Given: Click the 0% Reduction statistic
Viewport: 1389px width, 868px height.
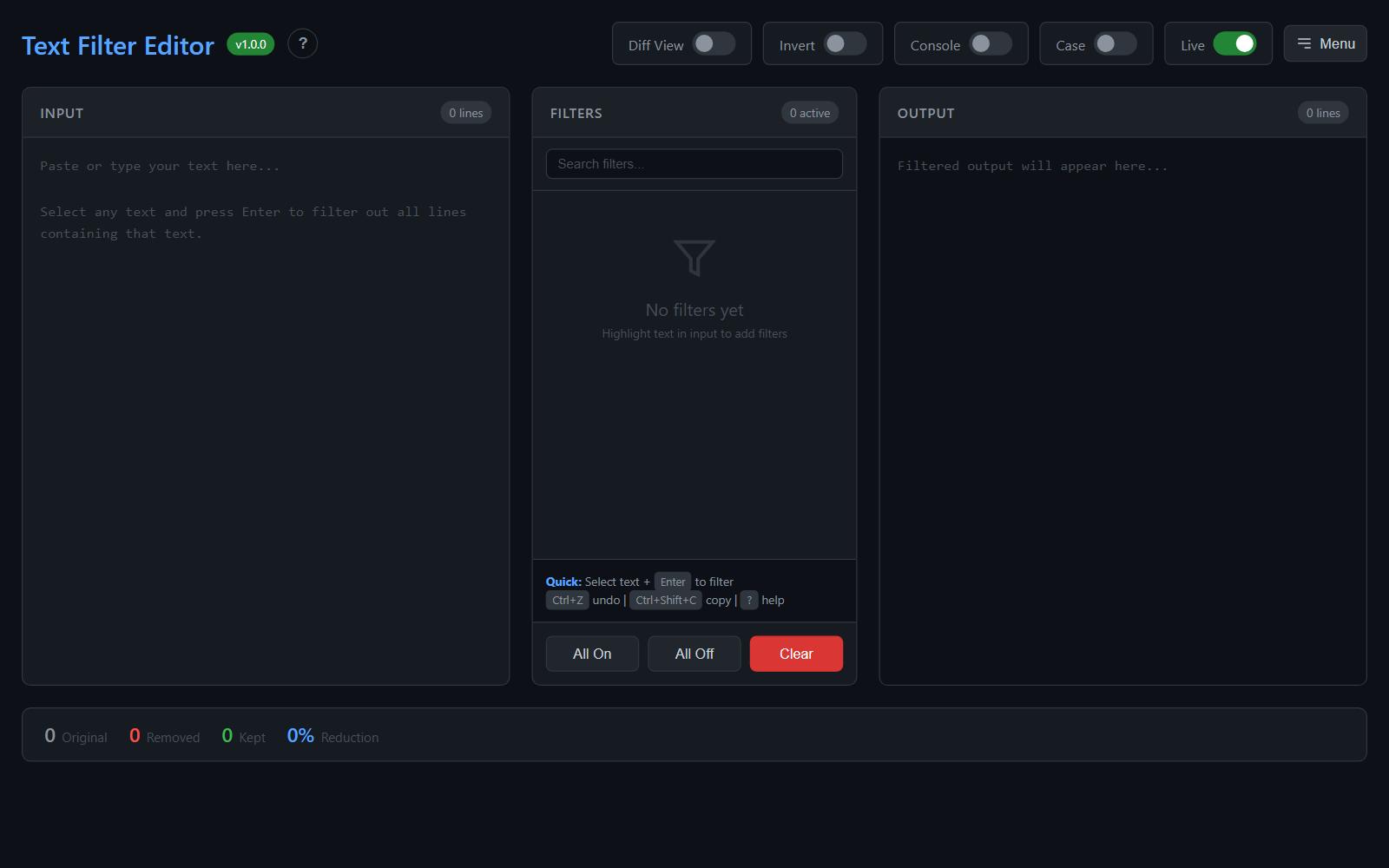Looking at the screenshot, I should click(x=332, y=736).
